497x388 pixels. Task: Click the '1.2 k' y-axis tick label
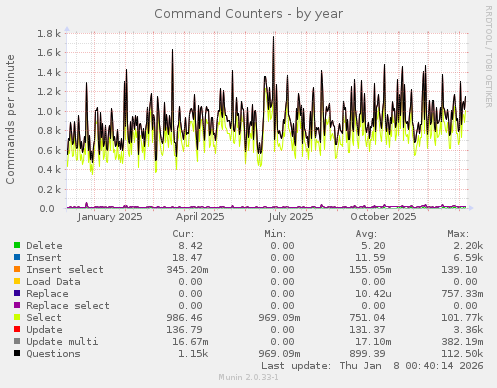point(49,92)
